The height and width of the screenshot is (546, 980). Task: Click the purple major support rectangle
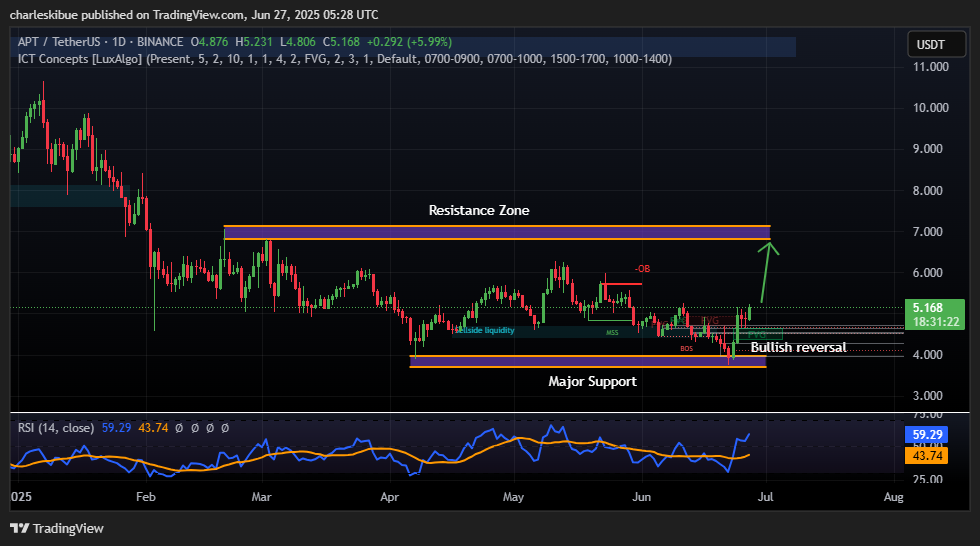point(588,361)
